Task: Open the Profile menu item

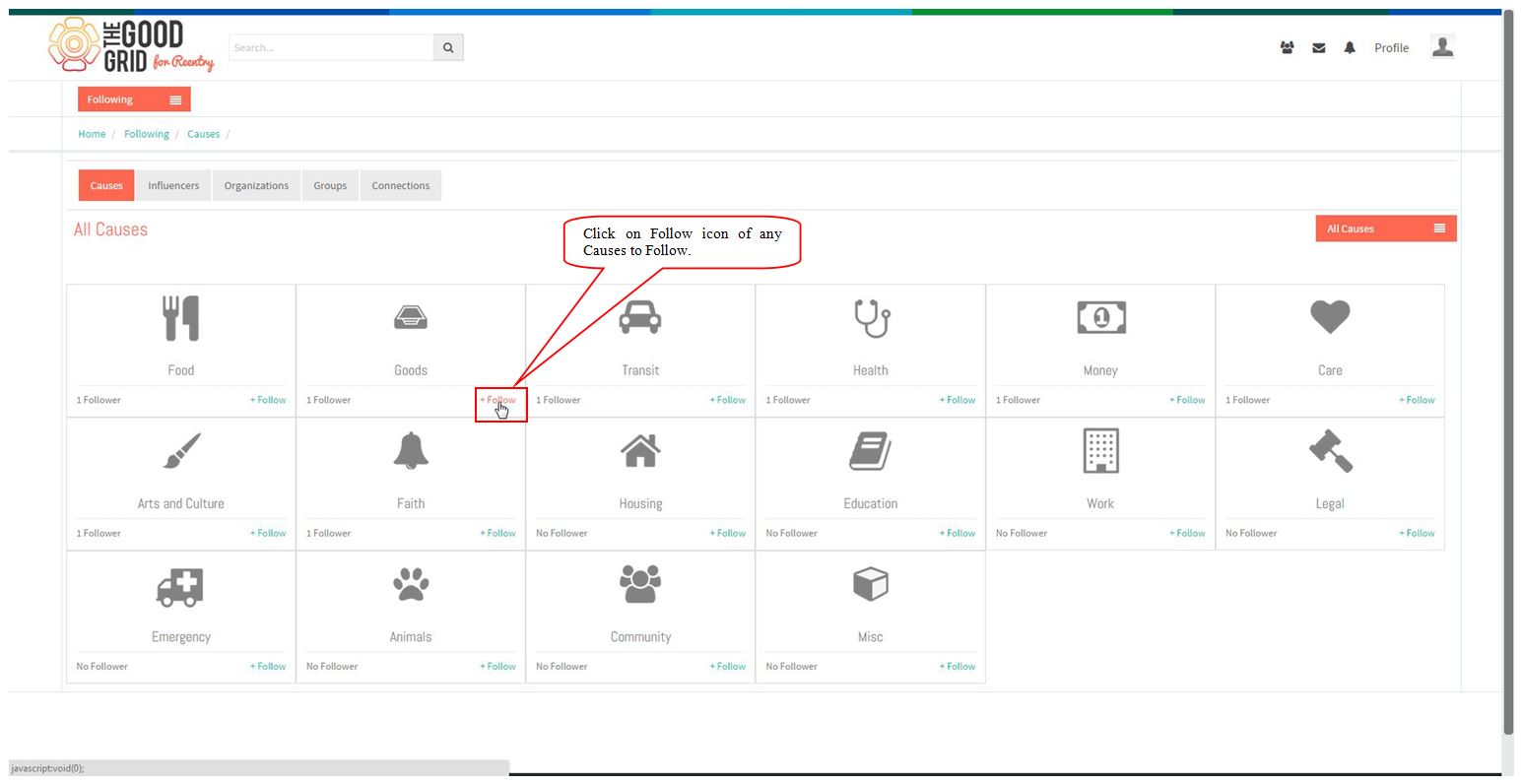Action: [x=1391, y=47]
